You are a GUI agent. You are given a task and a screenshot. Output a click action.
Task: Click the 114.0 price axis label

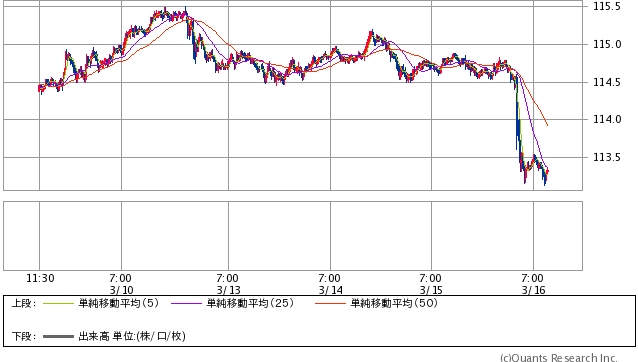(607, 120)
